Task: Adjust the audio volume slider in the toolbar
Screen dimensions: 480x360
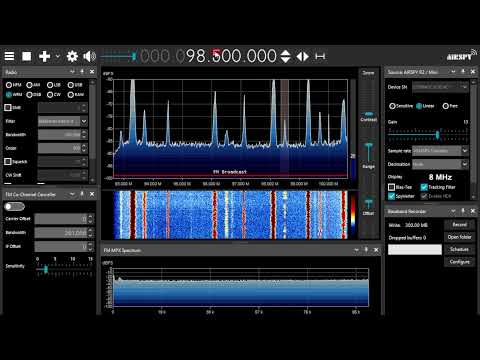Action: pos(118,56)
